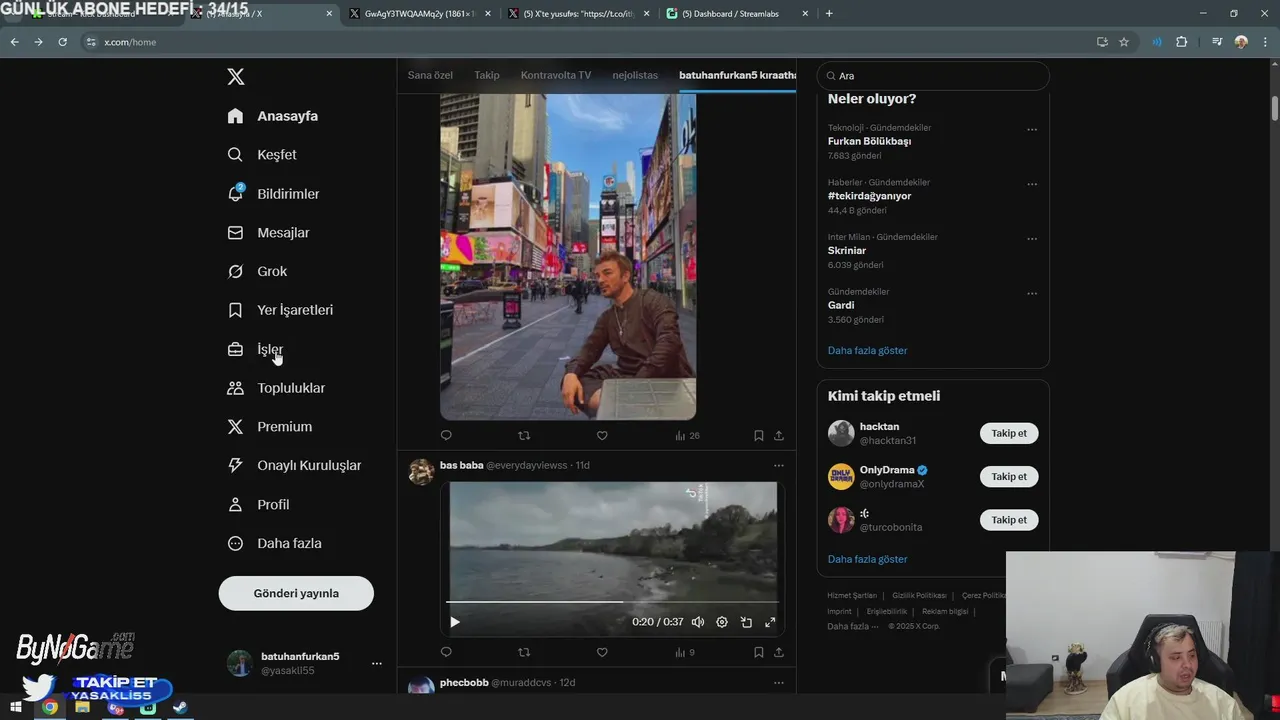This screenshot has height=720, width=1280.
Task: Open options for the Gardi trend
Action: [1032, 294]
